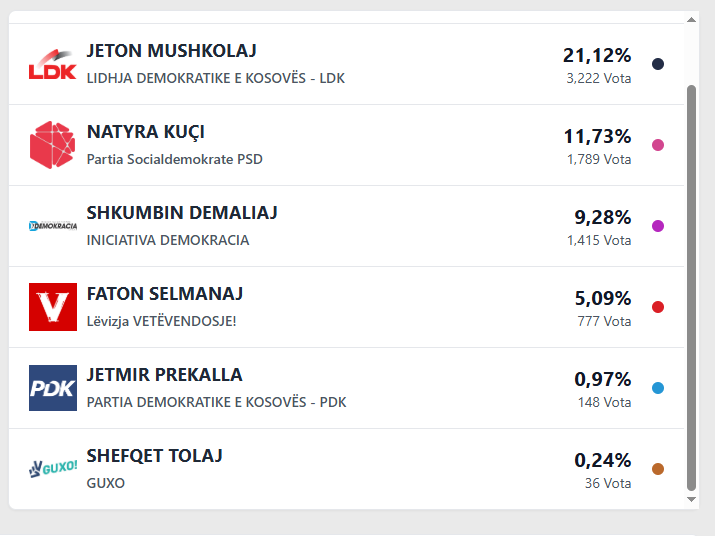Click the Vetëvendosje red V logo
The width and height of the screenshot is (715, 536).
click(x=52, y=307)
